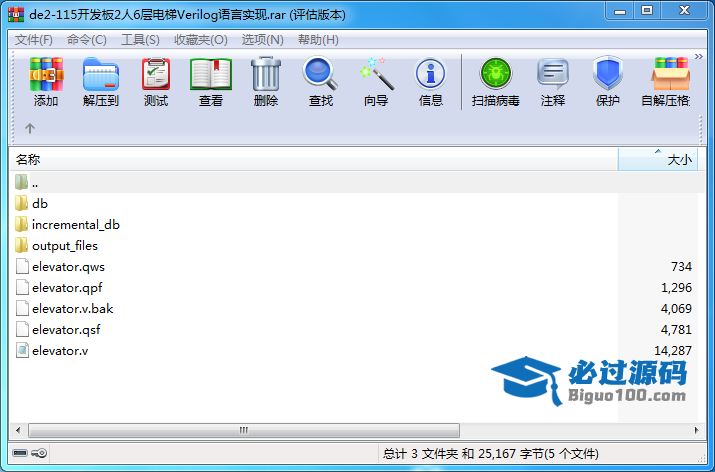Click the output_files folder icon
This screenshot has height=472, width=715.
[21, 245]
